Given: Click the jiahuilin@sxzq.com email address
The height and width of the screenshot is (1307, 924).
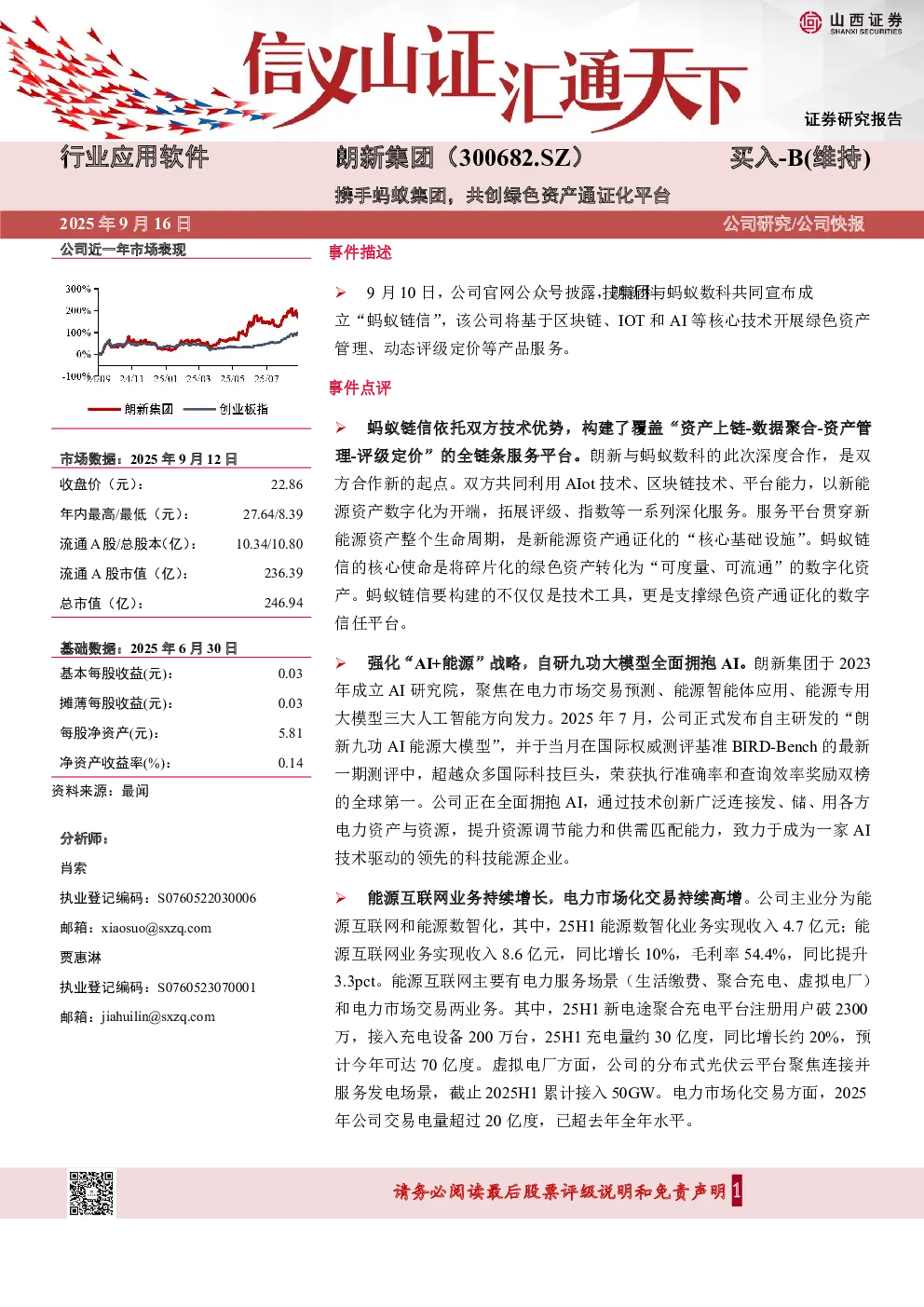Looking at the screenshot, I should 158,1016.
